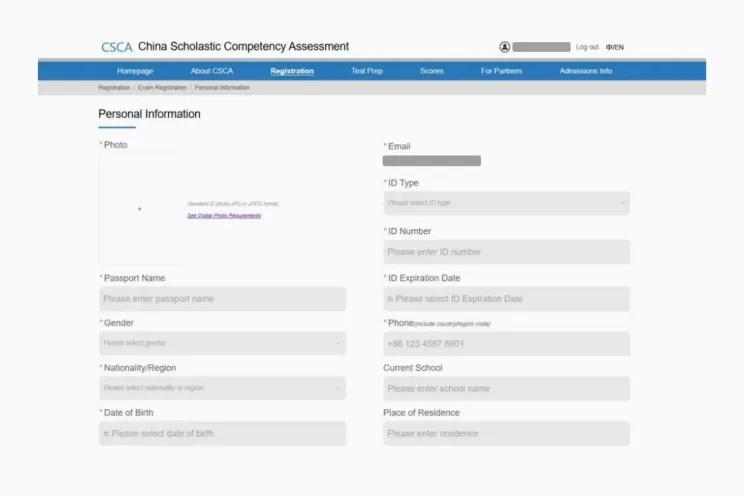Open the ID Expiration Date picker field

(506, 299)
